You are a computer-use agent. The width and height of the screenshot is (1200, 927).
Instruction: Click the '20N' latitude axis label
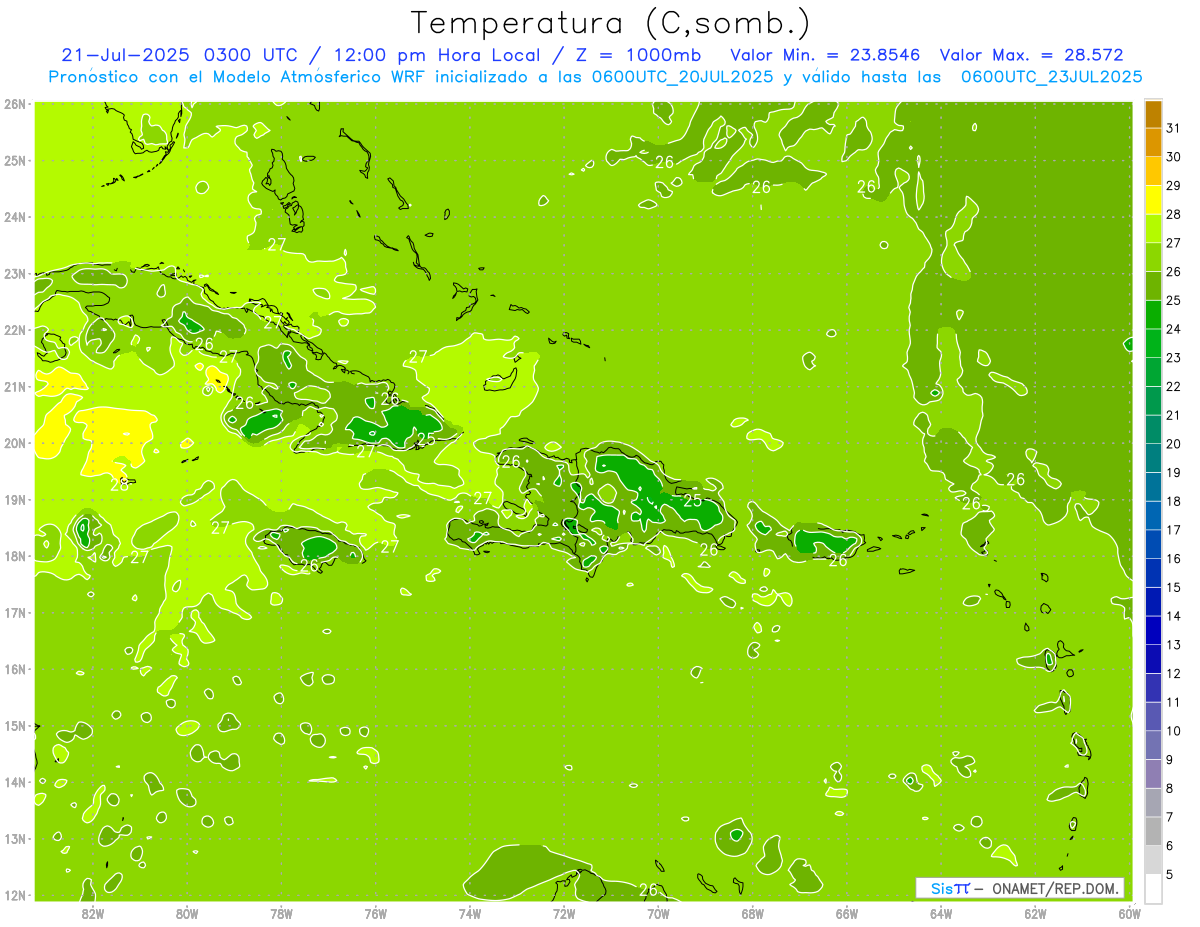(x=15, y=443)
